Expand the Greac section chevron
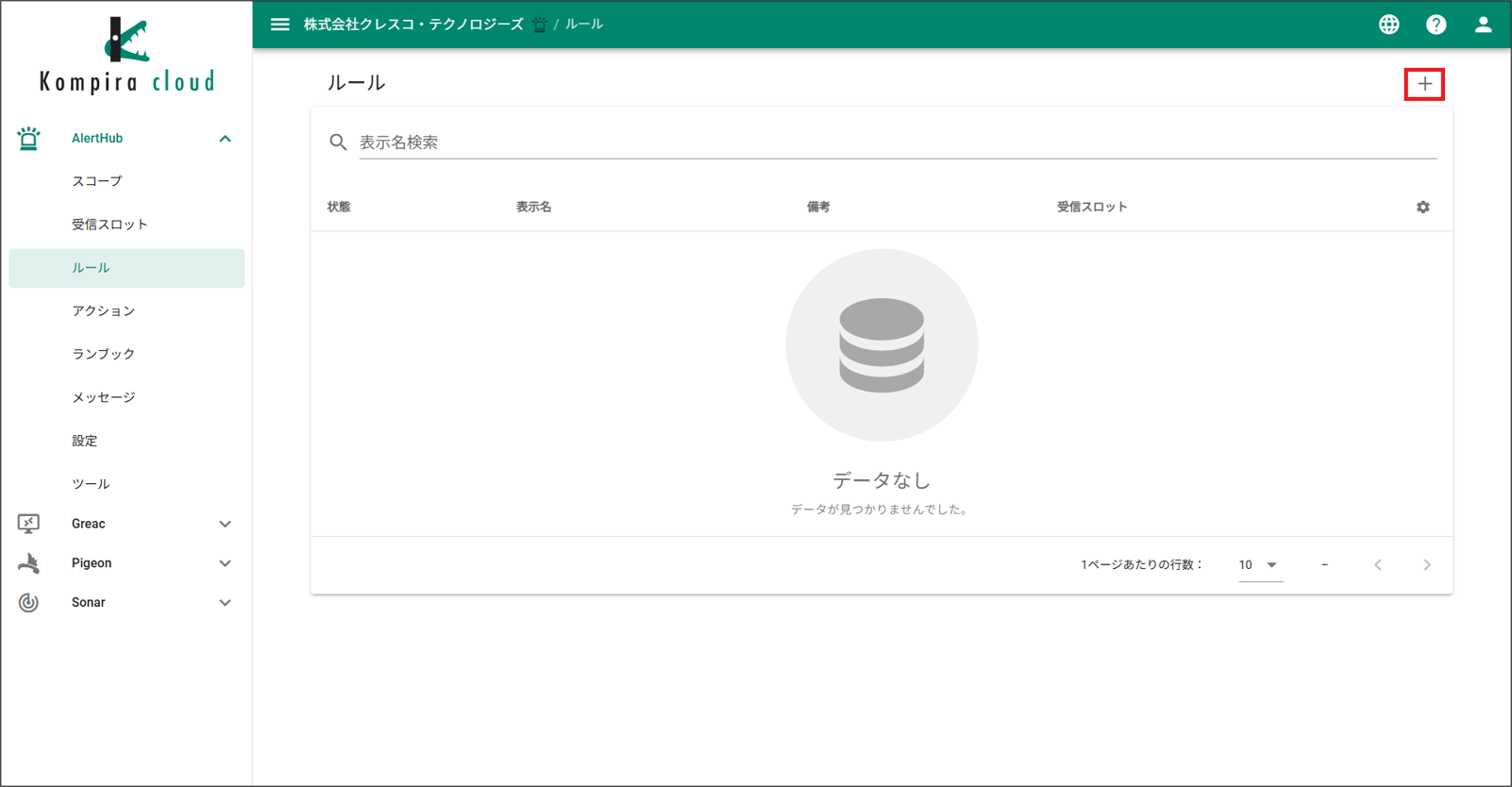 225,524
